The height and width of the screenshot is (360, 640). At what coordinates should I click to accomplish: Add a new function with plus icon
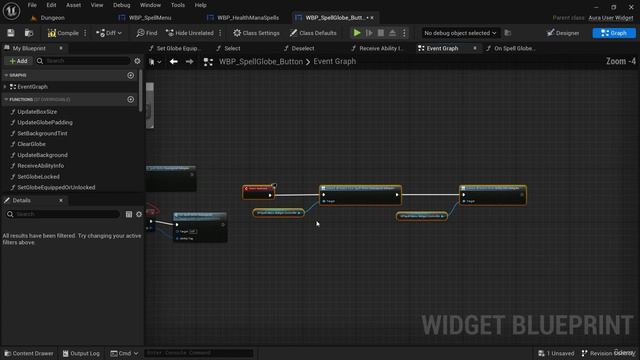click(131, 99)
